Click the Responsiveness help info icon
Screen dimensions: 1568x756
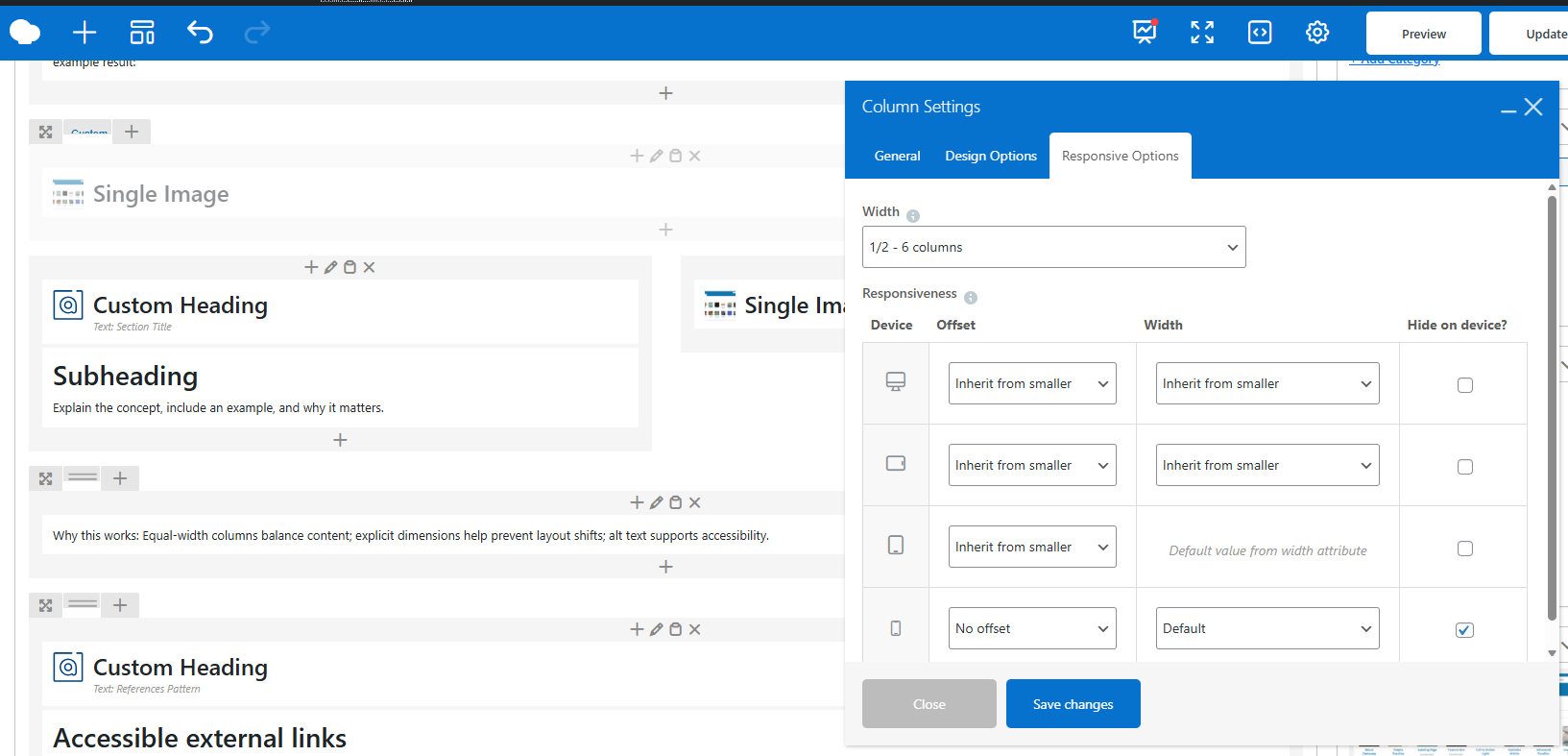971,298
